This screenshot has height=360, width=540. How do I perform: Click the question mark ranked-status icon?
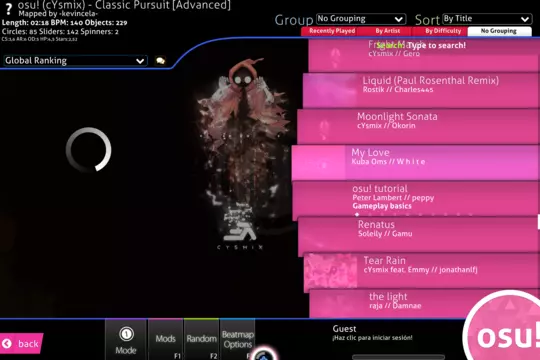coord(9,9)
